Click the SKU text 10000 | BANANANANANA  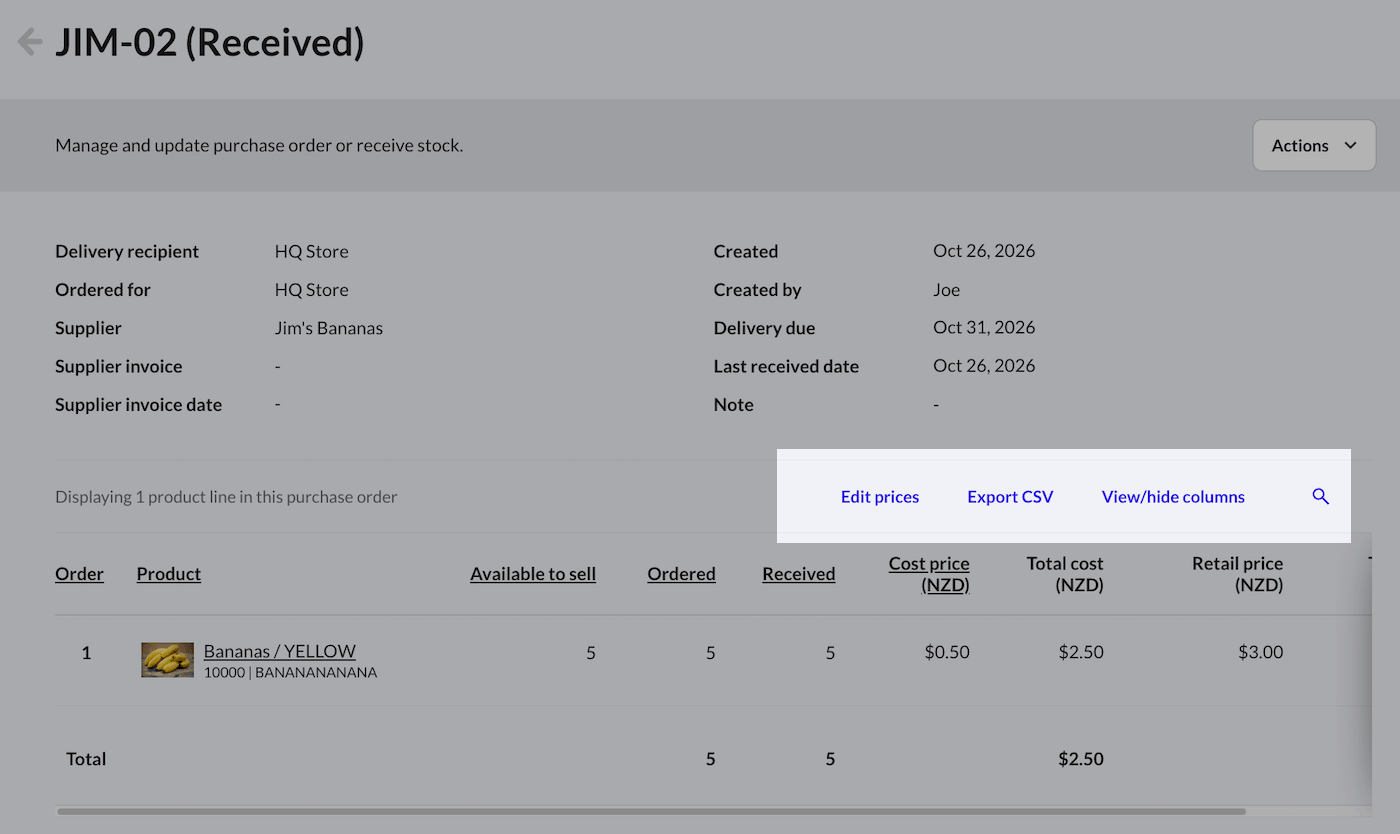pos(290,673)
